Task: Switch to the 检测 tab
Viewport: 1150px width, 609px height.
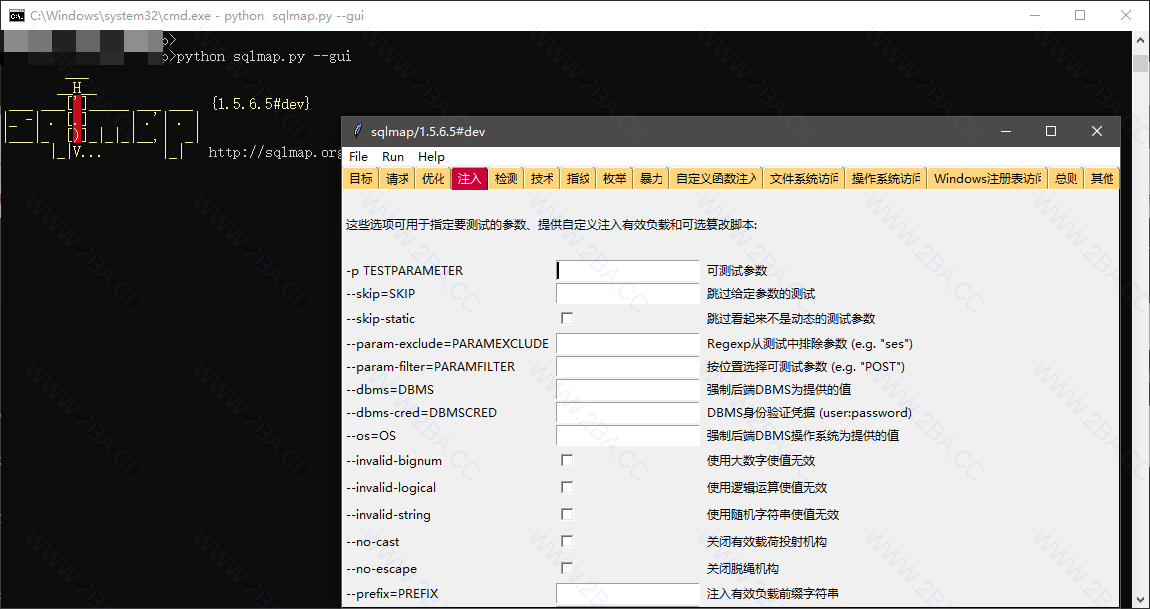Action: (506, 178)
